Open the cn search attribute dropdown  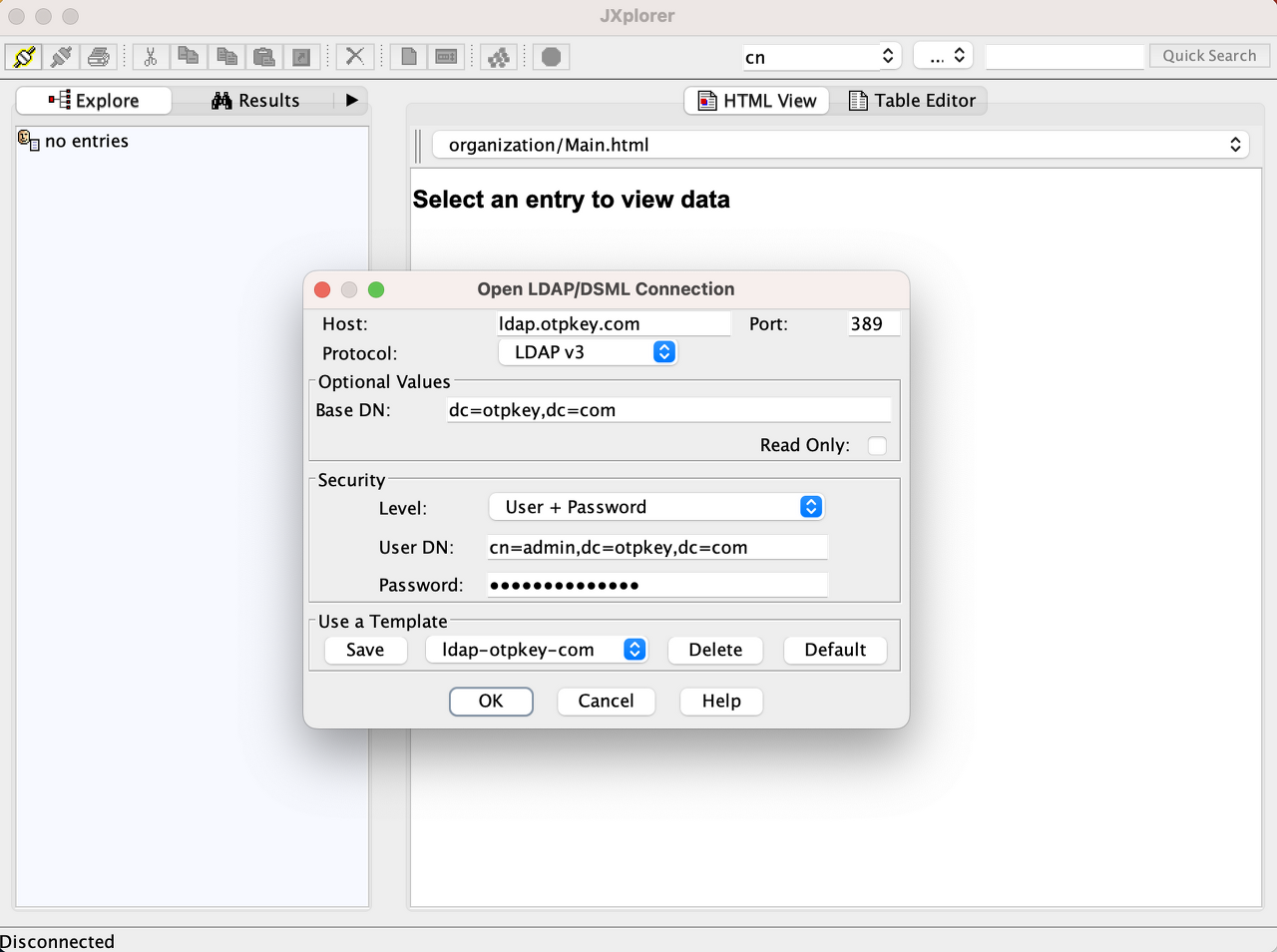(821, 57)
